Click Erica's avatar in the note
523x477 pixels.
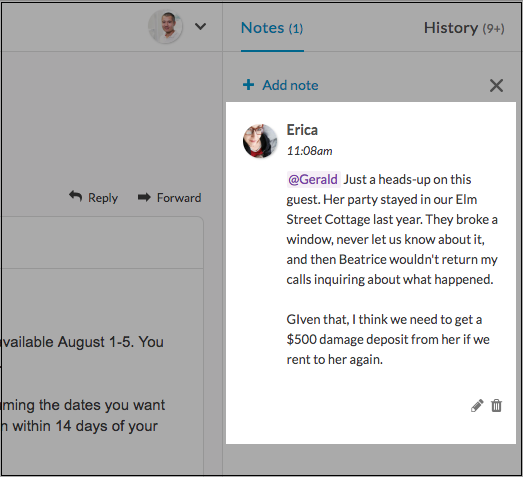pos(260,141)
